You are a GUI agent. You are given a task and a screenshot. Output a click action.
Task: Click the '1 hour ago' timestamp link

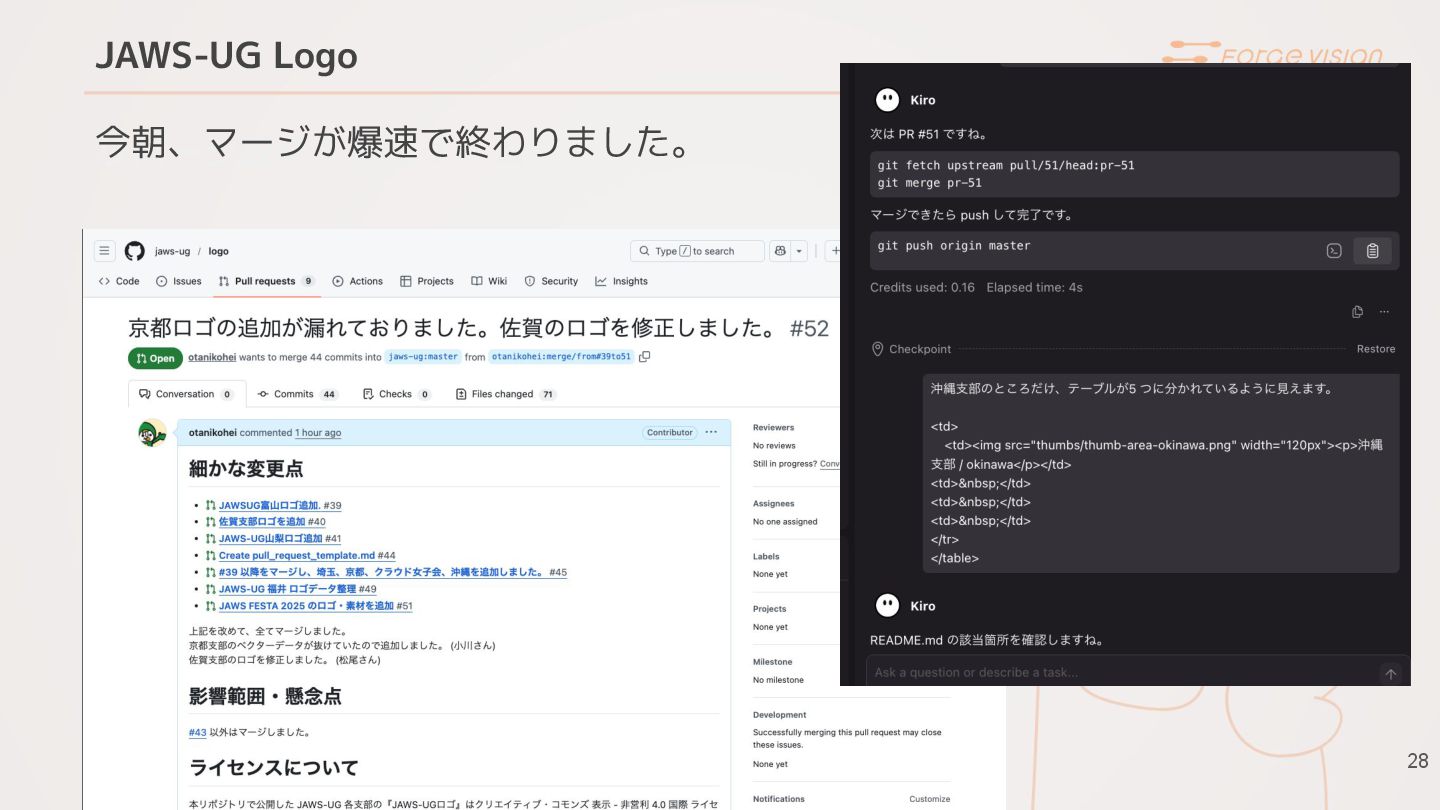click(x=318, y=433)
